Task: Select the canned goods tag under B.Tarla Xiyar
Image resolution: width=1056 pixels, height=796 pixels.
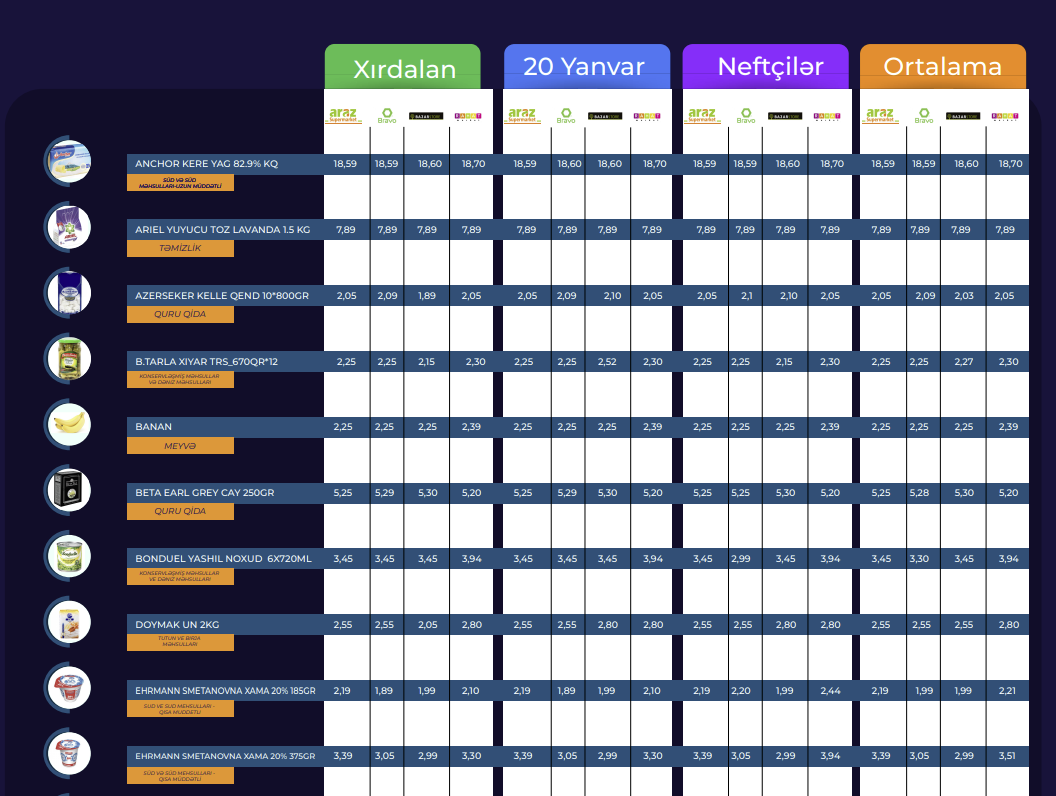Action: click(180, 380)
